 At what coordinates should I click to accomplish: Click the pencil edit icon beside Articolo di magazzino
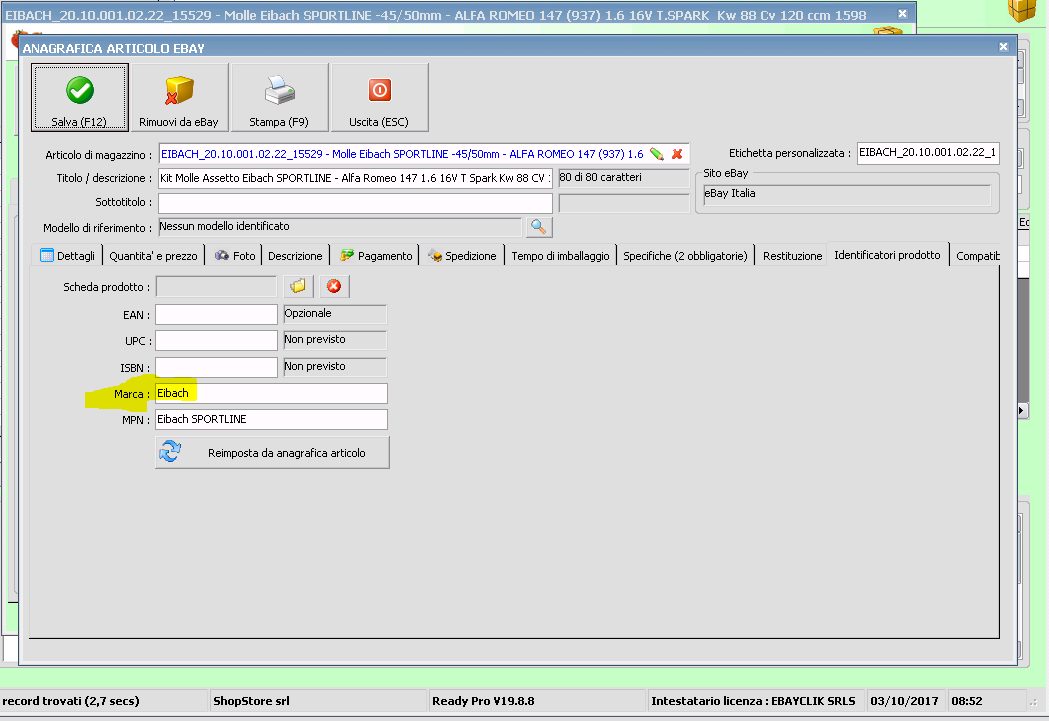pos(657,154)
